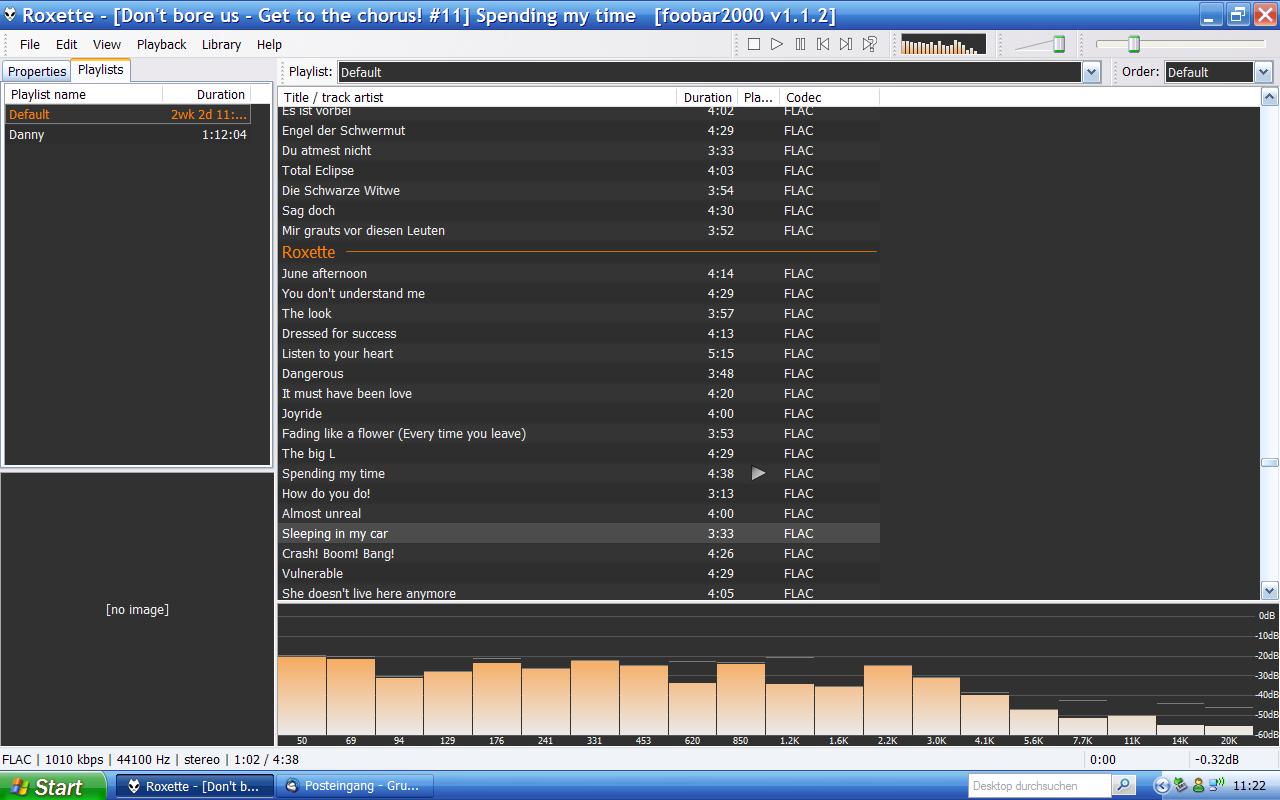This screenshot has height=800, width=1280.
Task: Skip to the previous track
Action: (x=823, y=44)
